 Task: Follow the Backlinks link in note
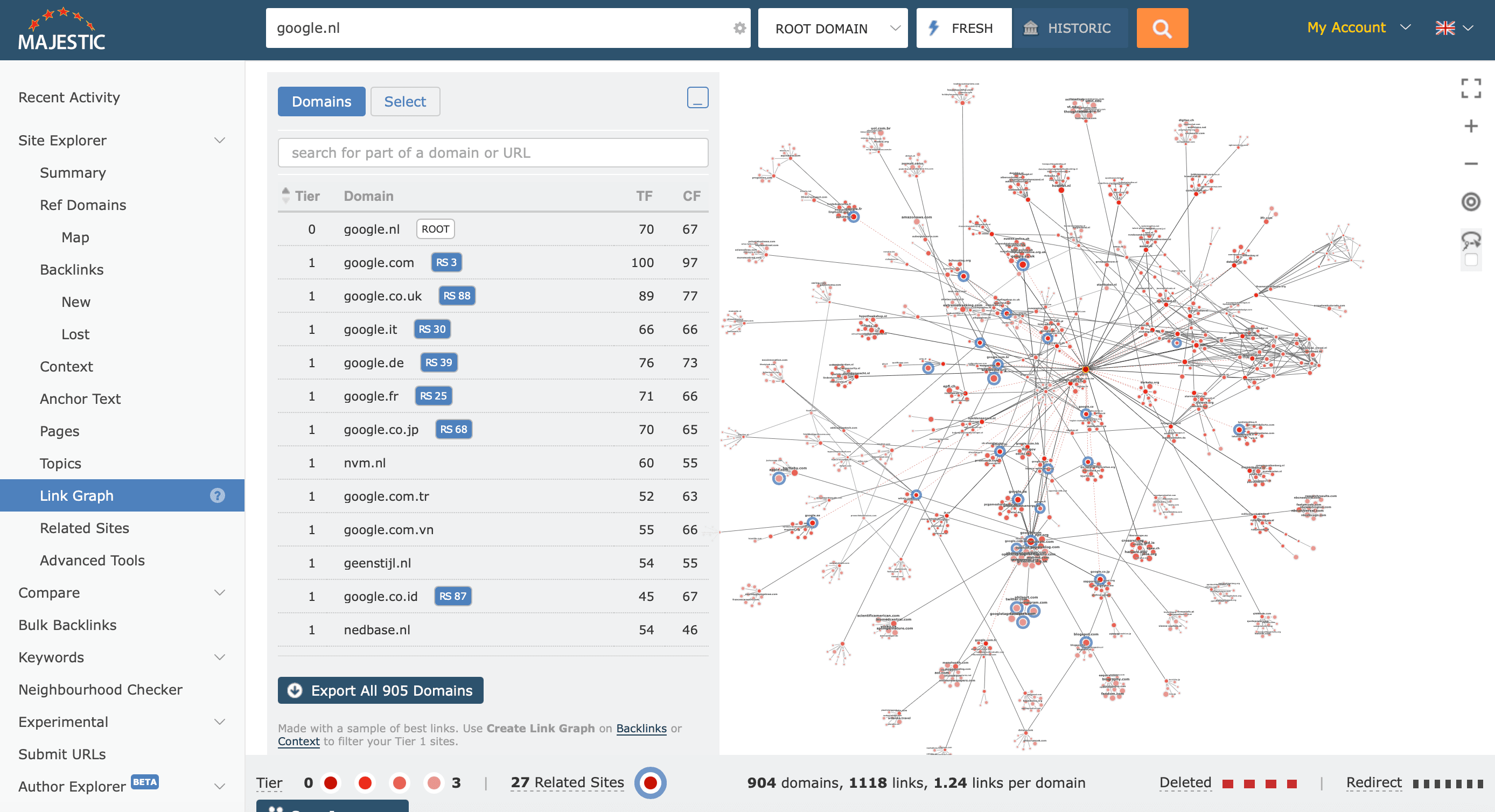click(641, 728)
